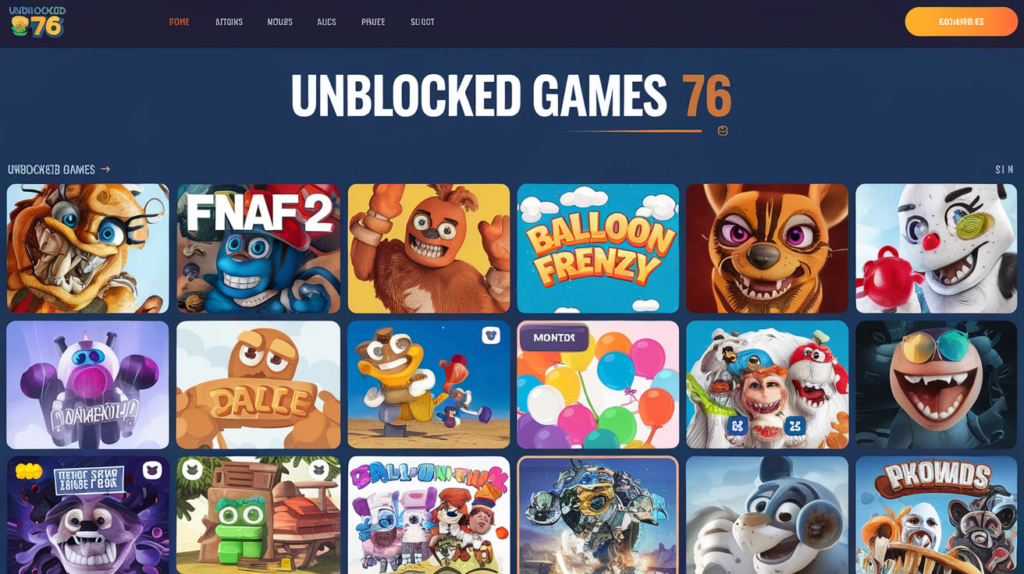1024x574 pixels.
Task: Click the Unblocked 76 logo in header
Action: [37, 22]
